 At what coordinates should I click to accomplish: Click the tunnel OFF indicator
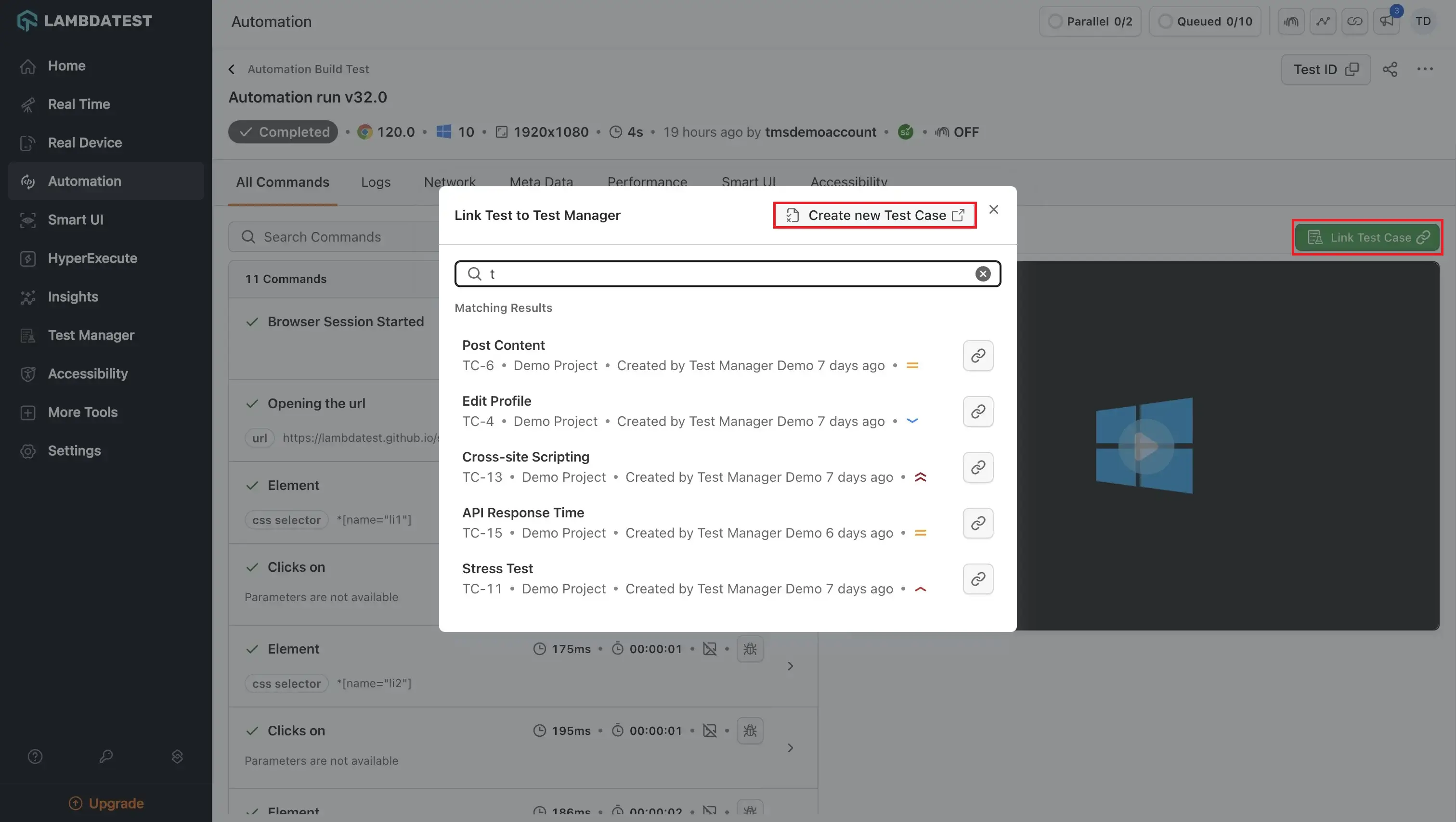(x=956, y=132)
